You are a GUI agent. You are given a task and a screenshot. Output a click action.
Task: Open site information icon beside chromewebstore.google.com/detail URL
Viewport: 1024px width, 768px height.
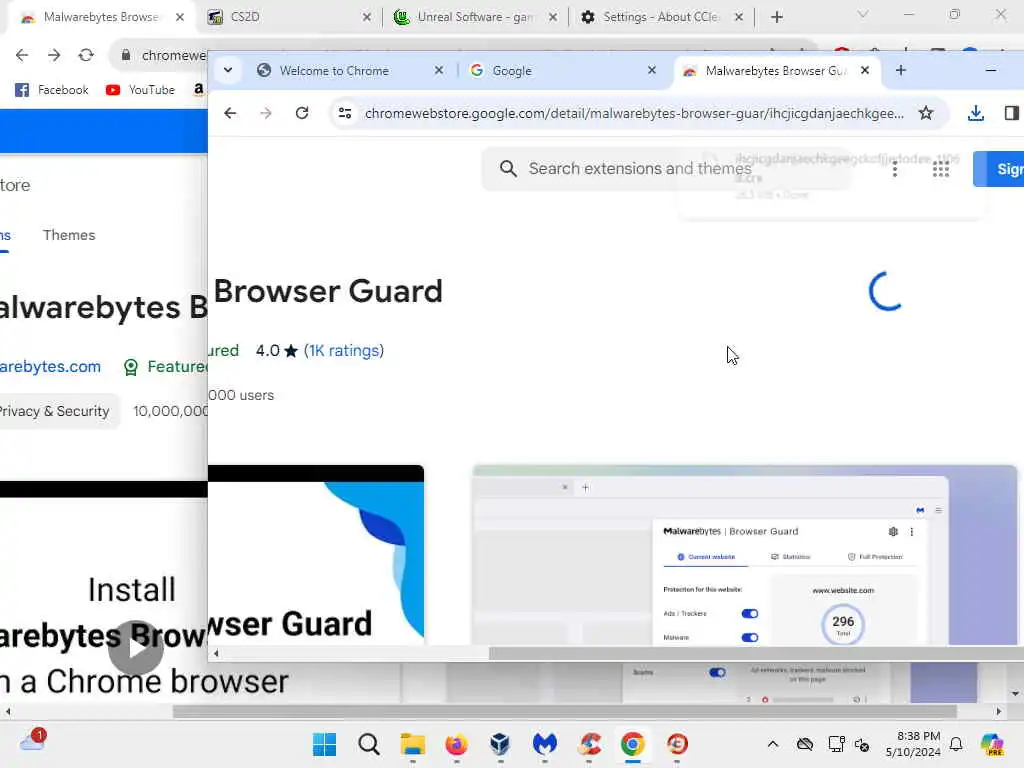345,113
